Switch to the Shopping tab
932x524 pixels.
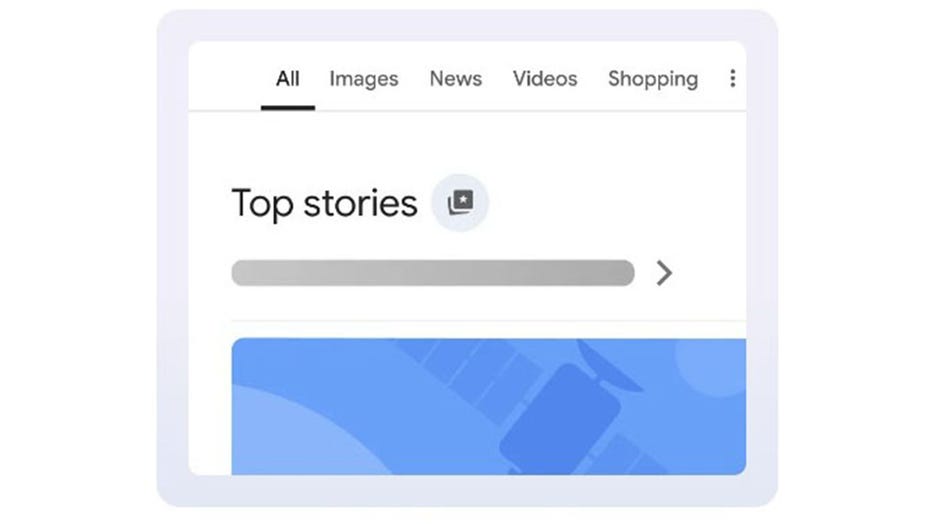pyautogui.click(x=653, y=78)
